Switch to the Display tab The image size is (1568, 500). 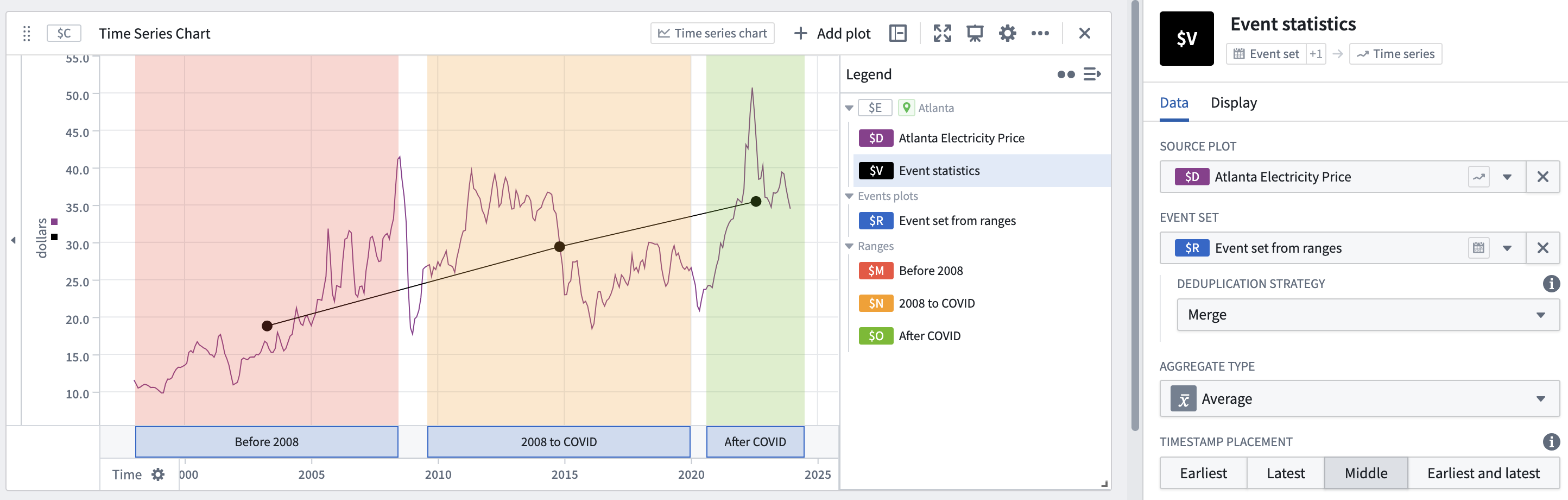click(1233, 103)
